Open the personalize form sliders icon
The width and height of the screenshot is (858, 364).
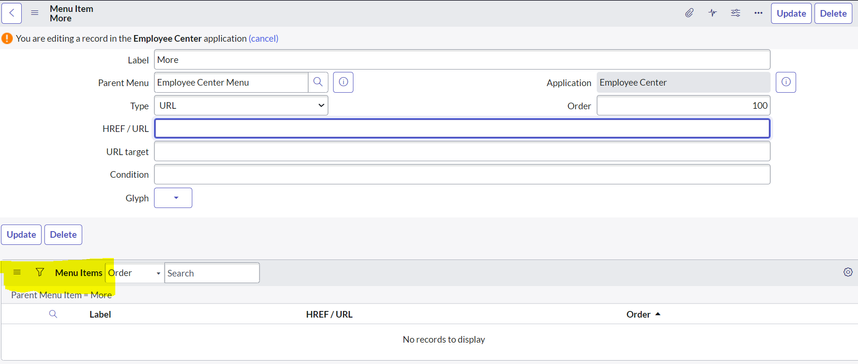pyautogui.click(x=735, y=13)
